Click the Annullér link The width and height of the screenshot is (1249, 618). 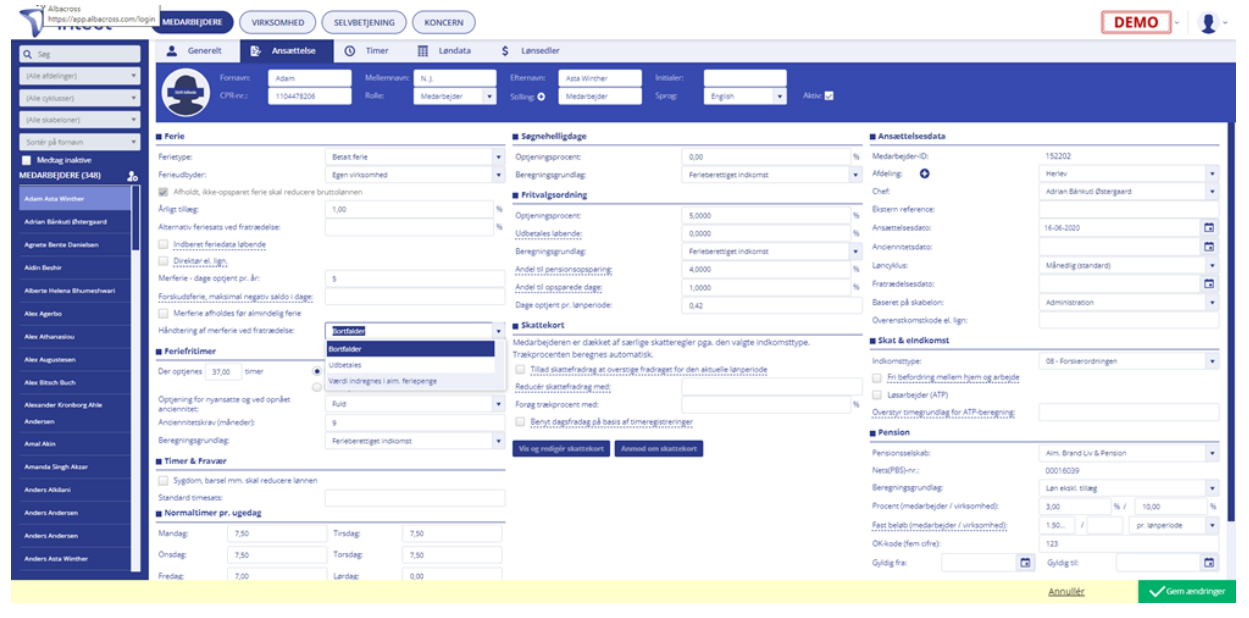tap(1066, 592)
